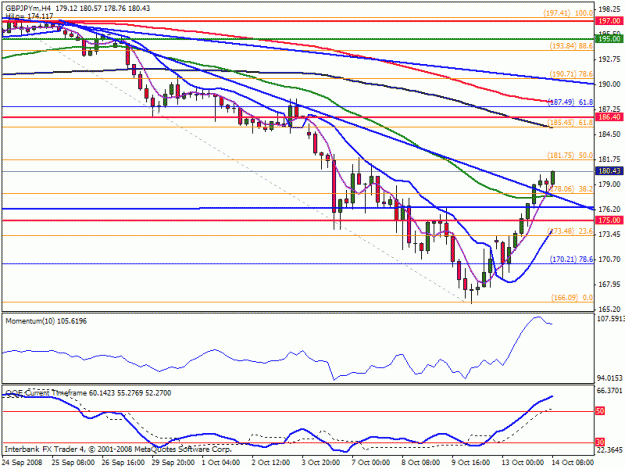This screenshot has width=625, height=469.
Task: Select the 29 Sep 20:00 date marker
Action: (x=173, y=462)
